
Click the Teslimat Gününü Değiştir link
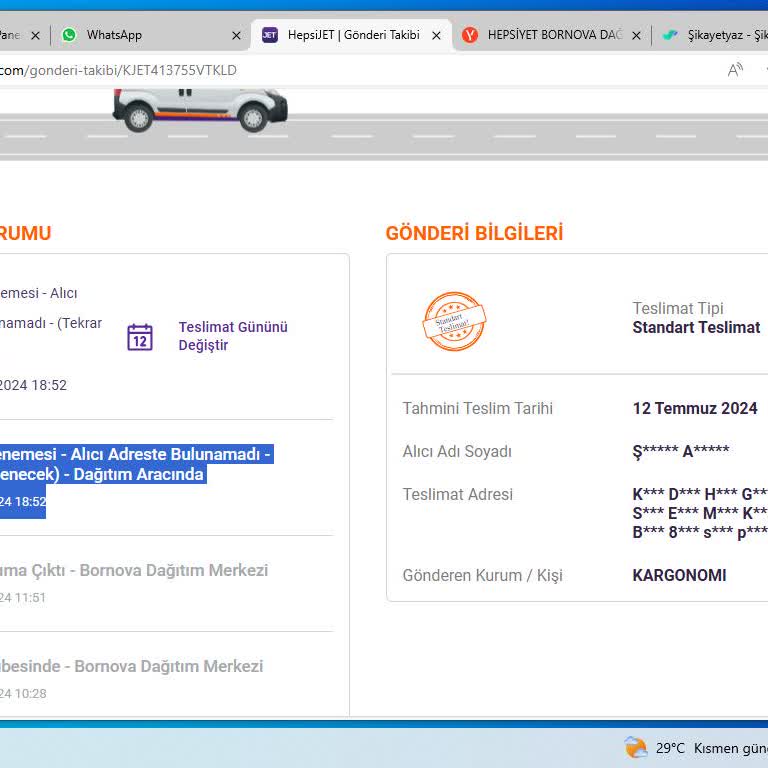tap(233, 336)
